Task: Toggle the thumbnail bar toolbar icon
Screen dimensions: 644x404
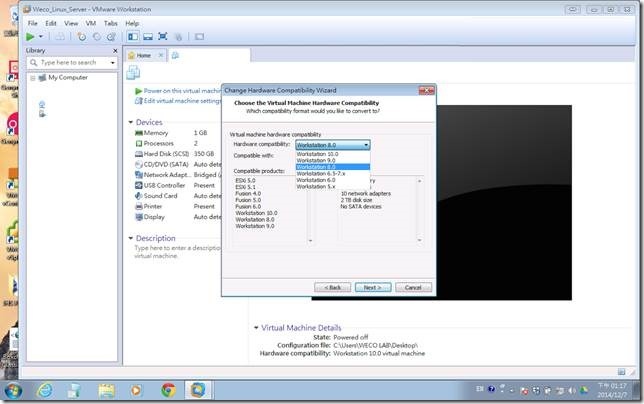Action: pos(148,37)
